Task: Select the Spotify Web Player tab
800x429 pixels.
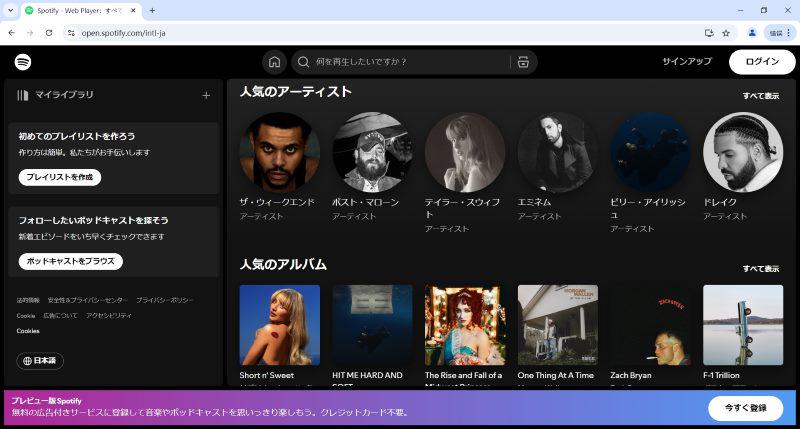Action: 81,11
